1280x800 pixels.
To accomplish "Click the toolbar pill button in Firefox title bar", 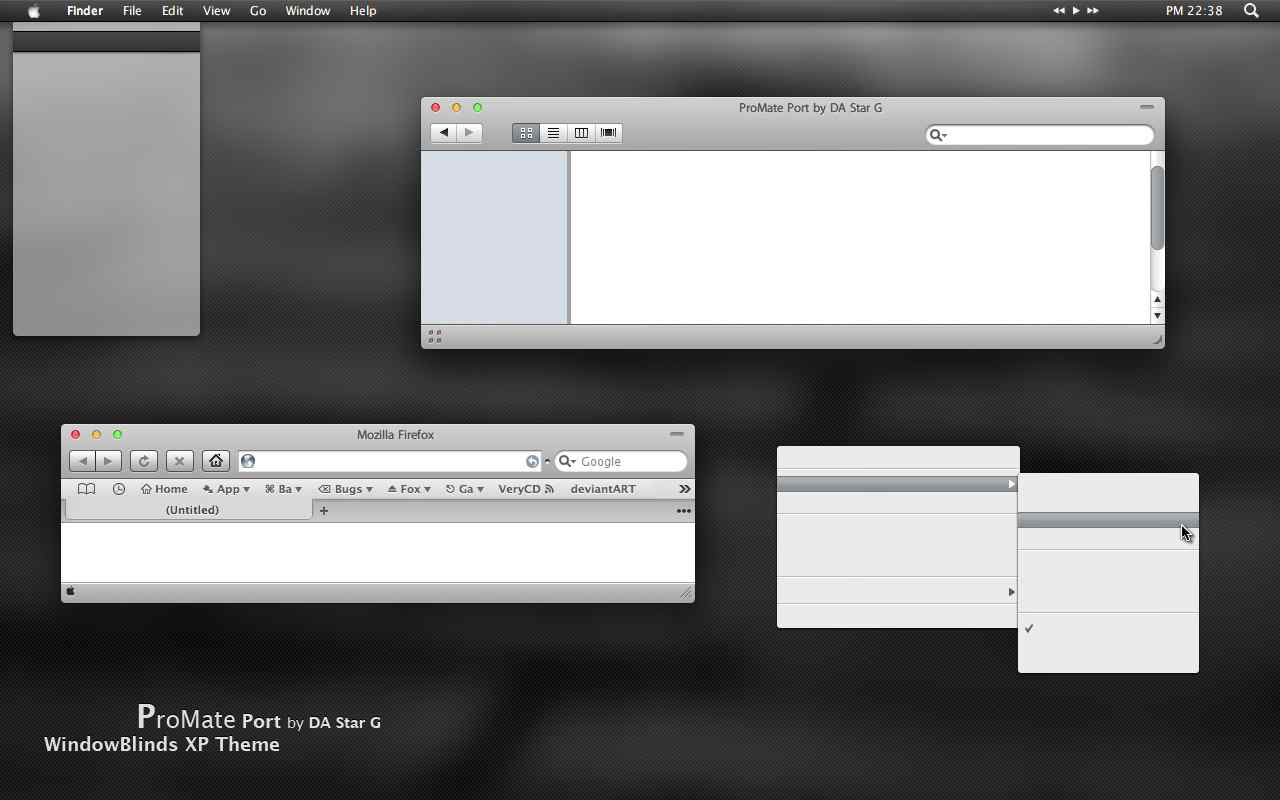I will tap(677, 434).
